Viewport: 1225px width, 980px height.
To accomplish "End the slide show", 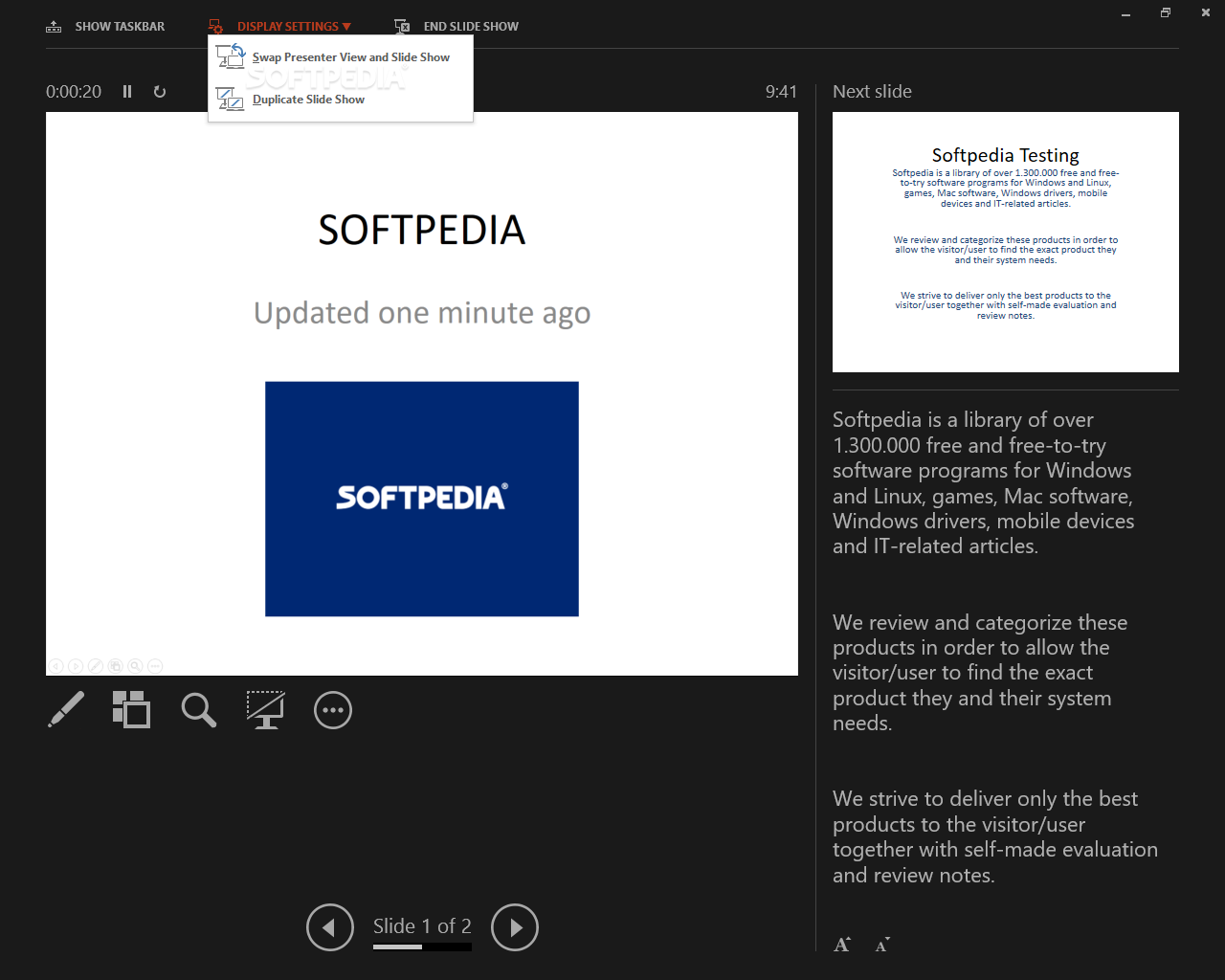I will tap(457, 27).
